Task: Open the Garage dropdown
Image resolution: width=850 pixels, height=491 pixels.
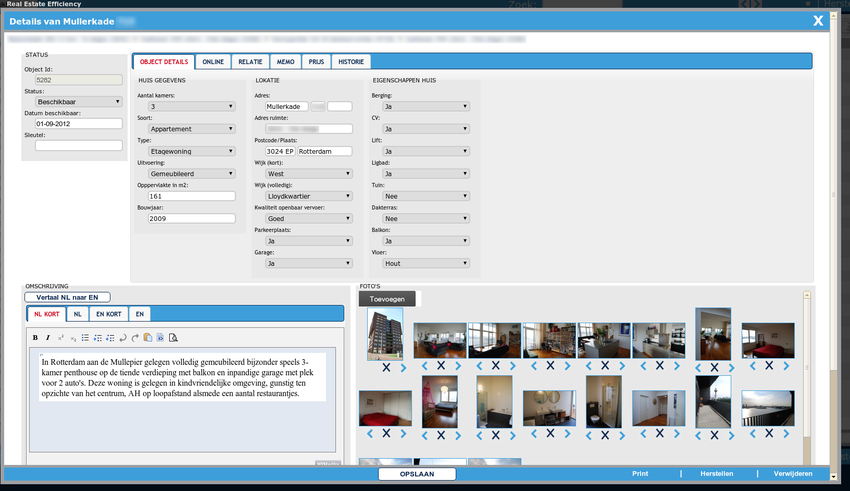Action: click(x=308, y=263)
